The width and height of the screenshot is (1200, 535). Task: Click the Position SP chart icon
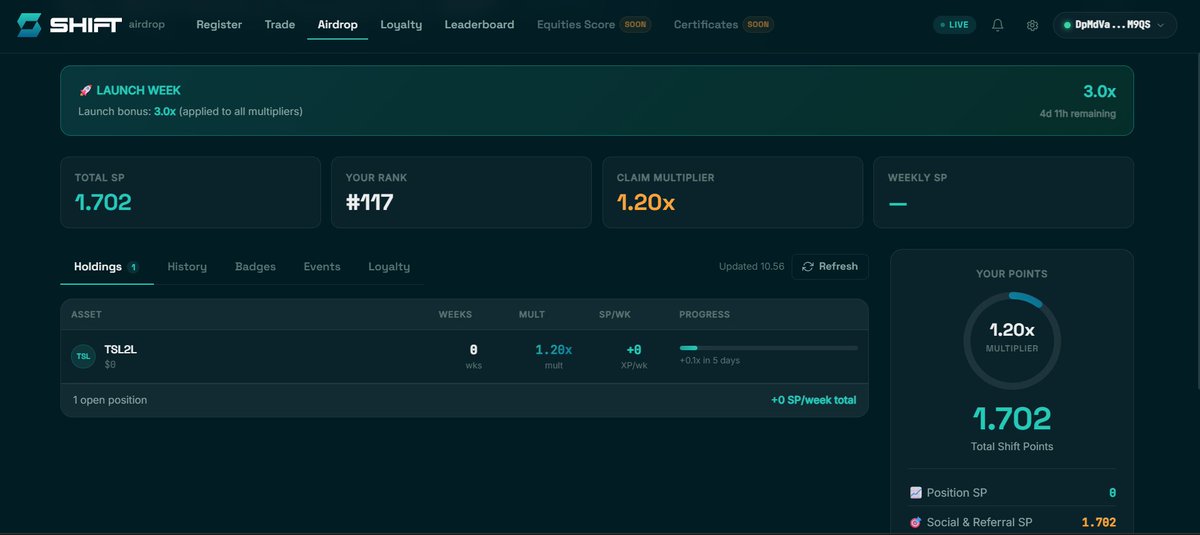(915, 493)
